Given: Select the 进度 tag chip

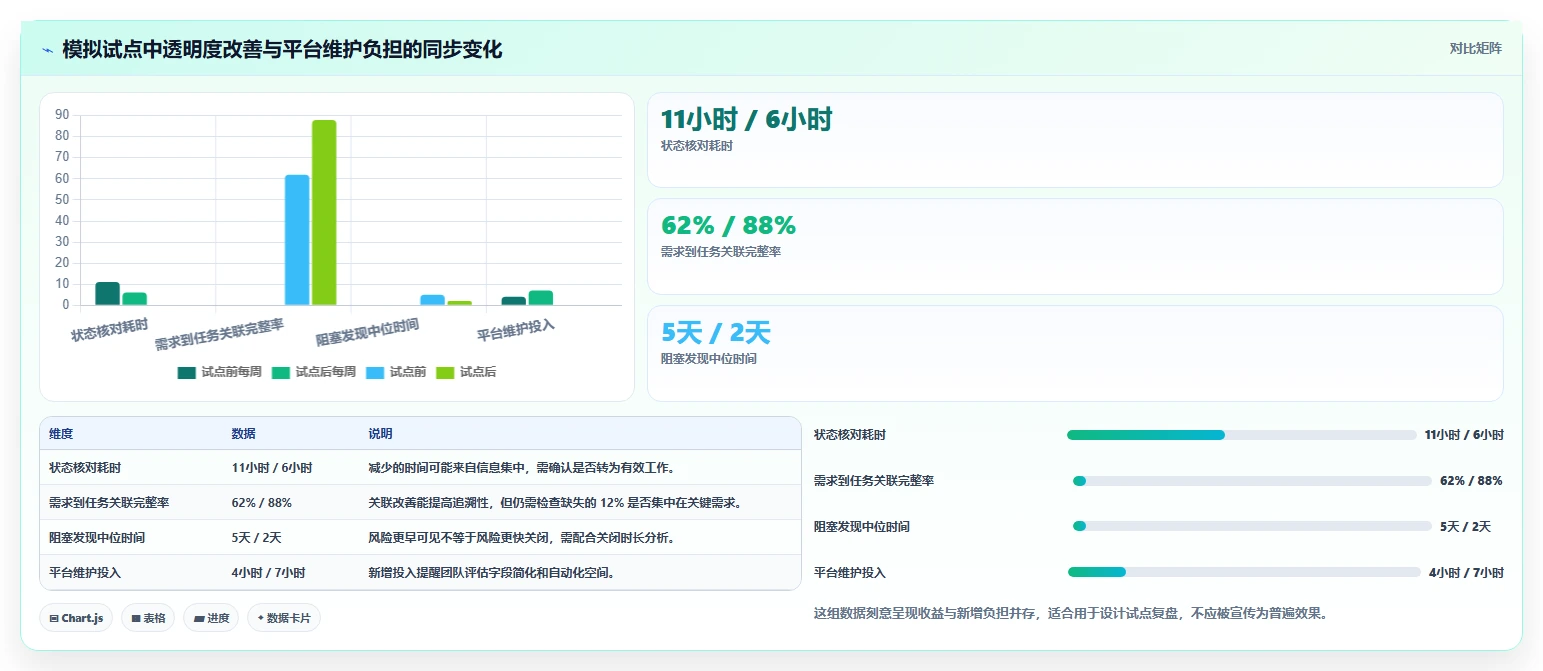Looking at the screenshot, I should click(211, 618).
